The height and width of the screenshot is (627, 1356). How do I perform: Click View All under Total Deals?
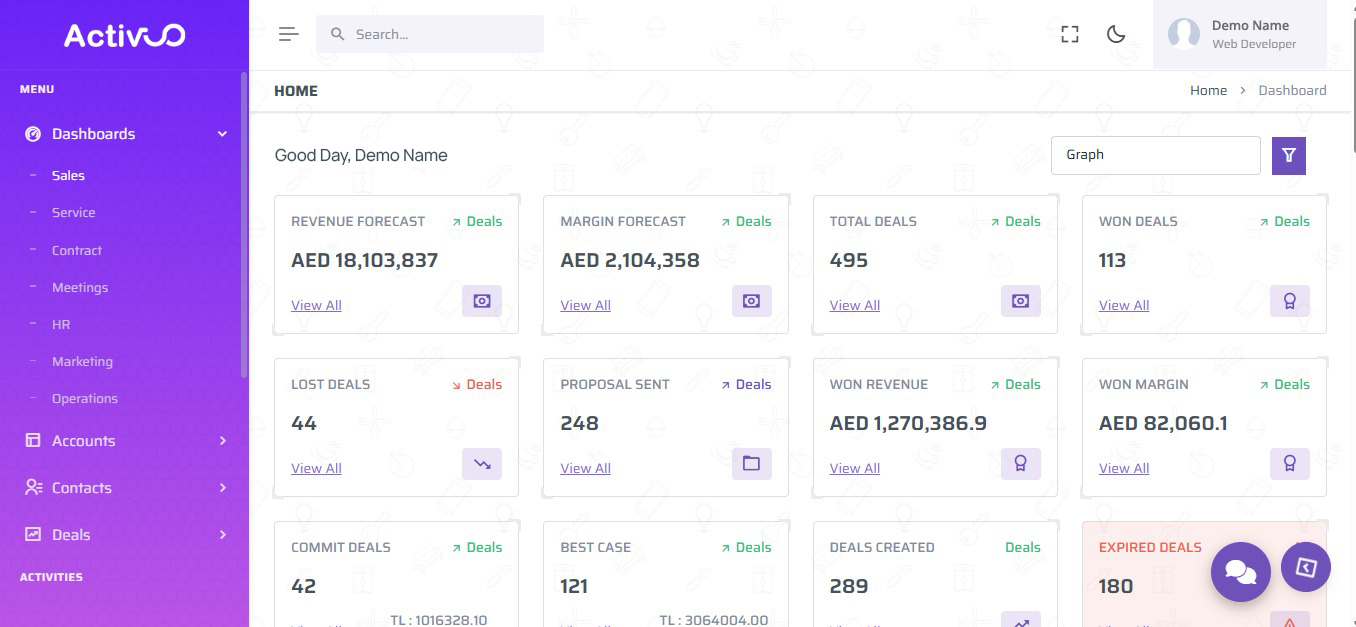855,306
